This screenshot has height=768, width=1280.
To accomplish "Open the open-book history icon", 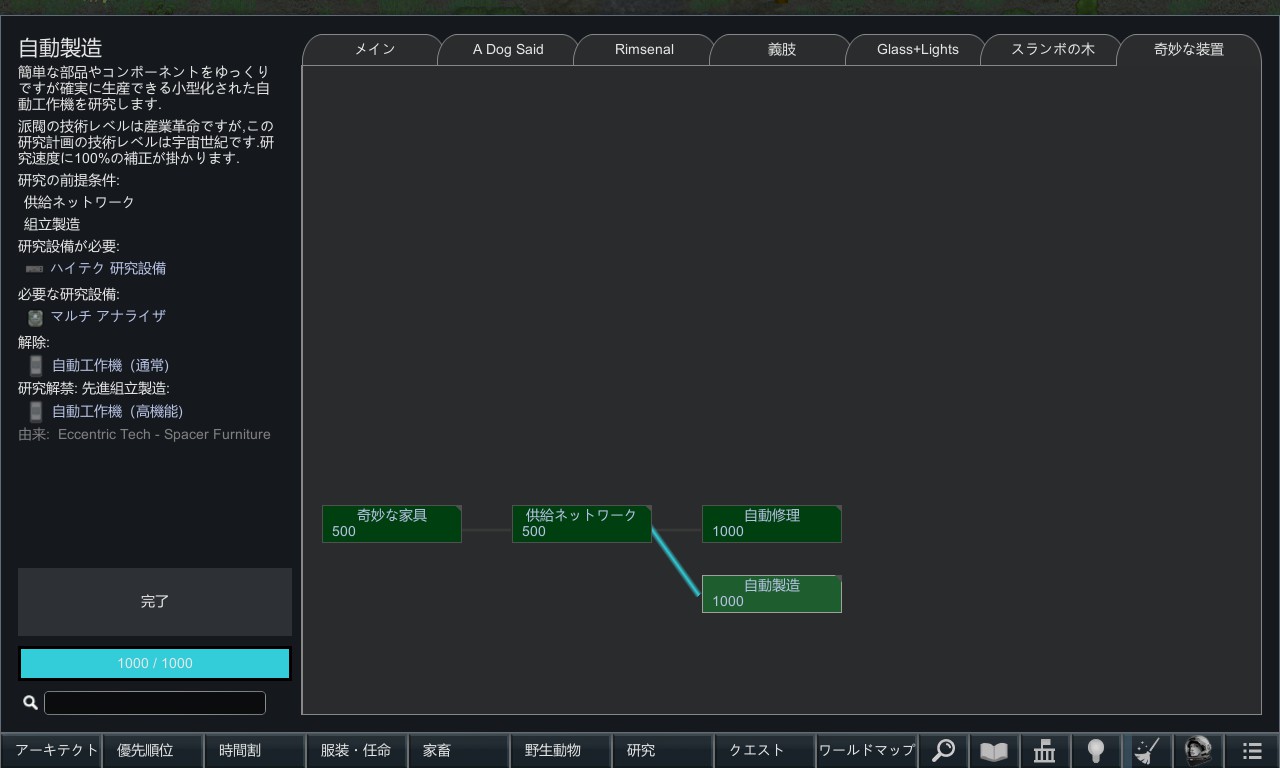I will pos(994,750).
